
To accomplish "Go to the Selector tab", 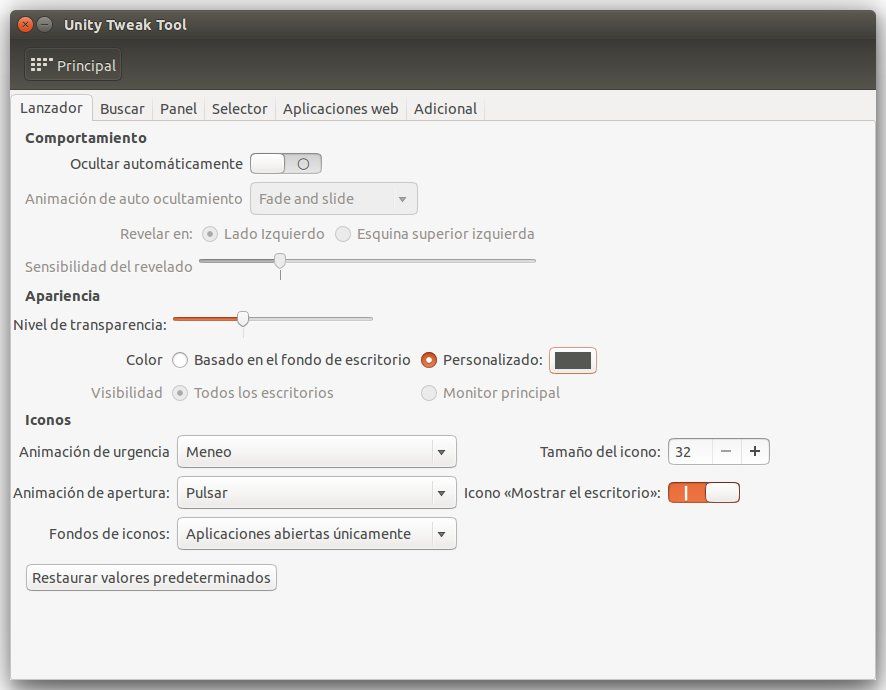I will click(x=239, y=109).
